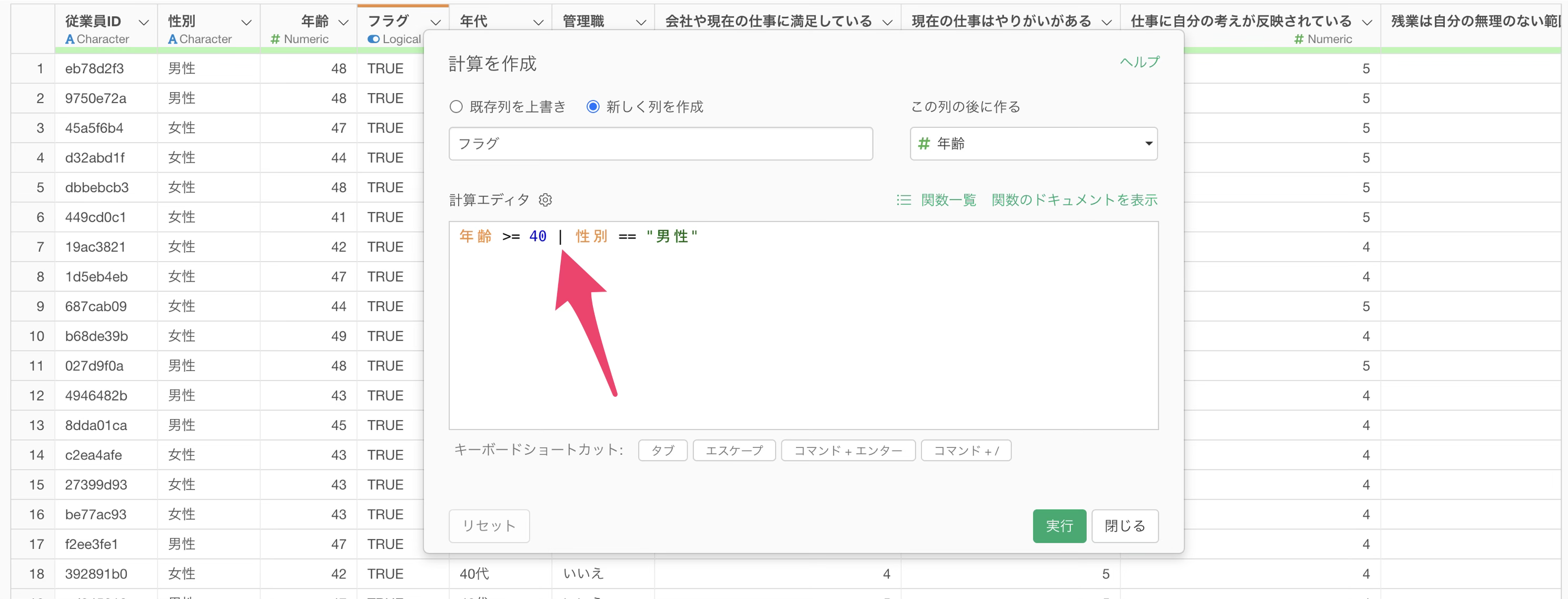The image size is (1568, 599).
Task: Open 従業員ID column dropdown menu
Action: 144,23
